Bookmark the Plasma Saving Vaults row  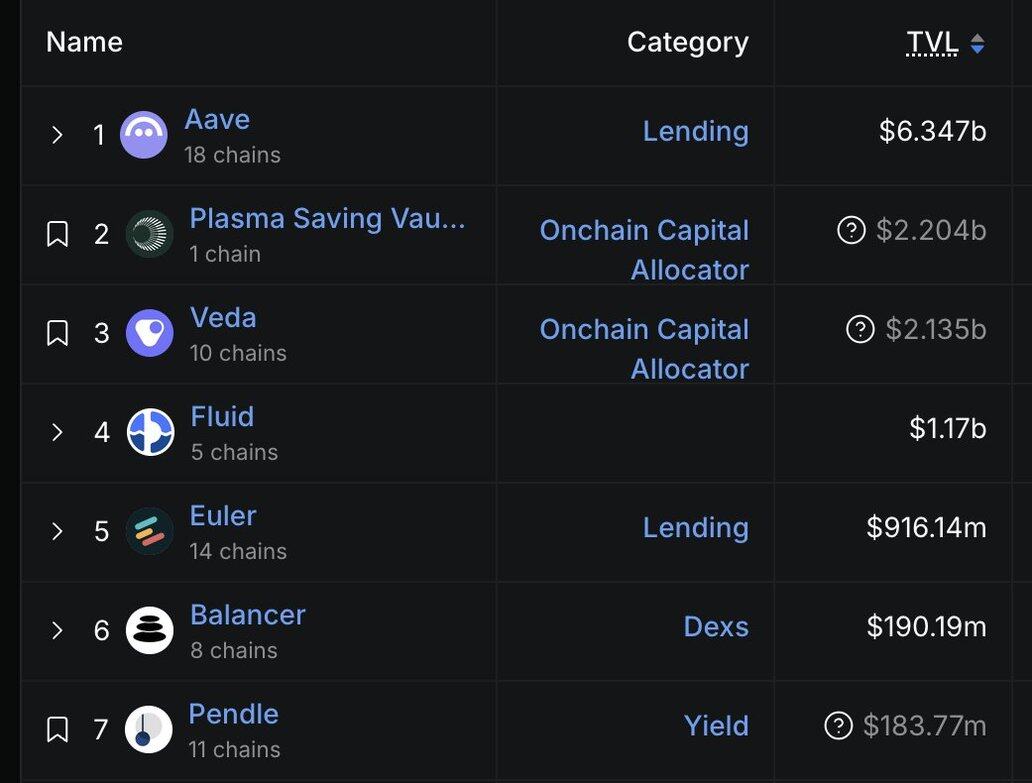click(x=58, y=234)
